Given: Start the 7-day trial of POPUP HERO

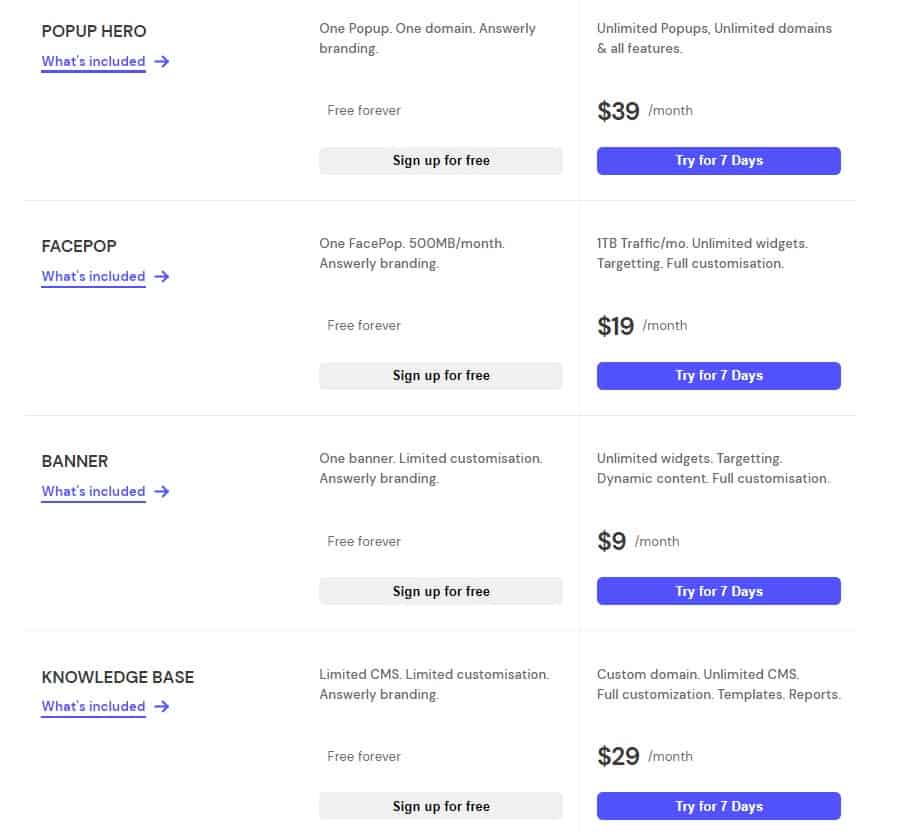Looking at the screenshot, I should pos(718,160).
